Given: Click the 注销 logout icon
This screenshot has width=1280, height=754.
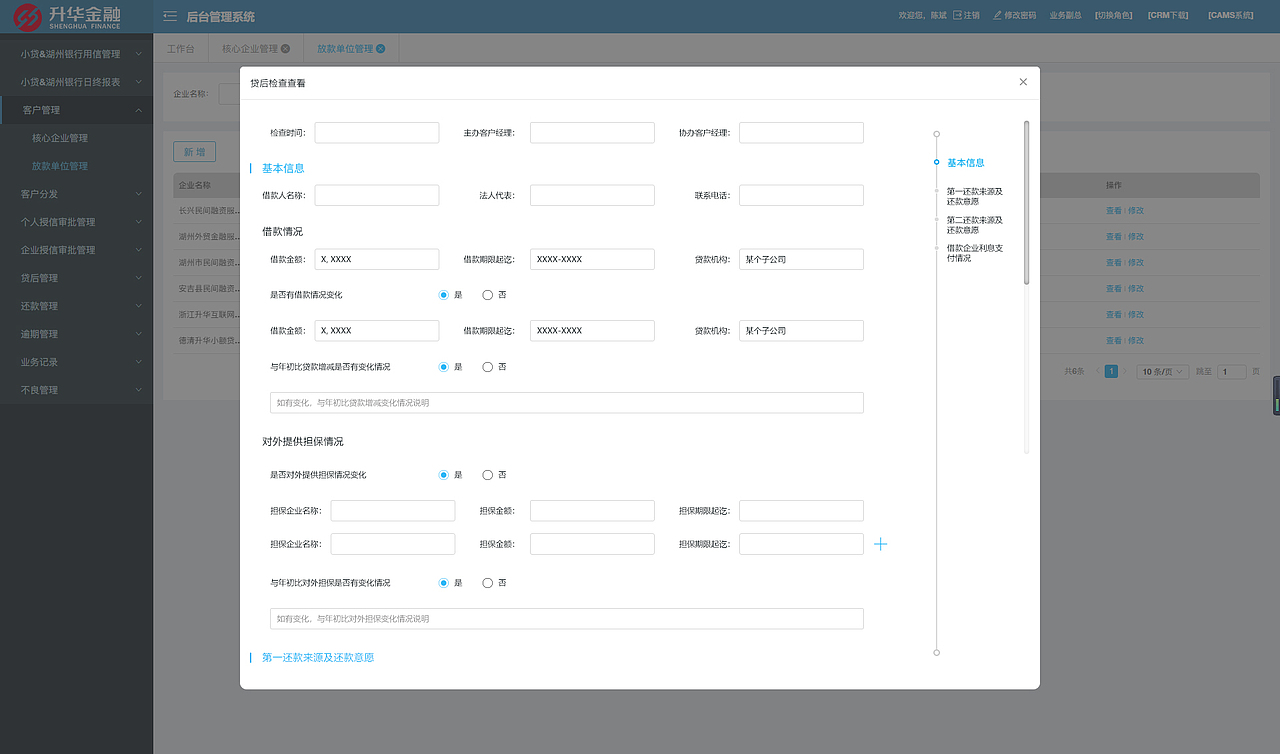Looking at the screenshot, I should point(957,16).
